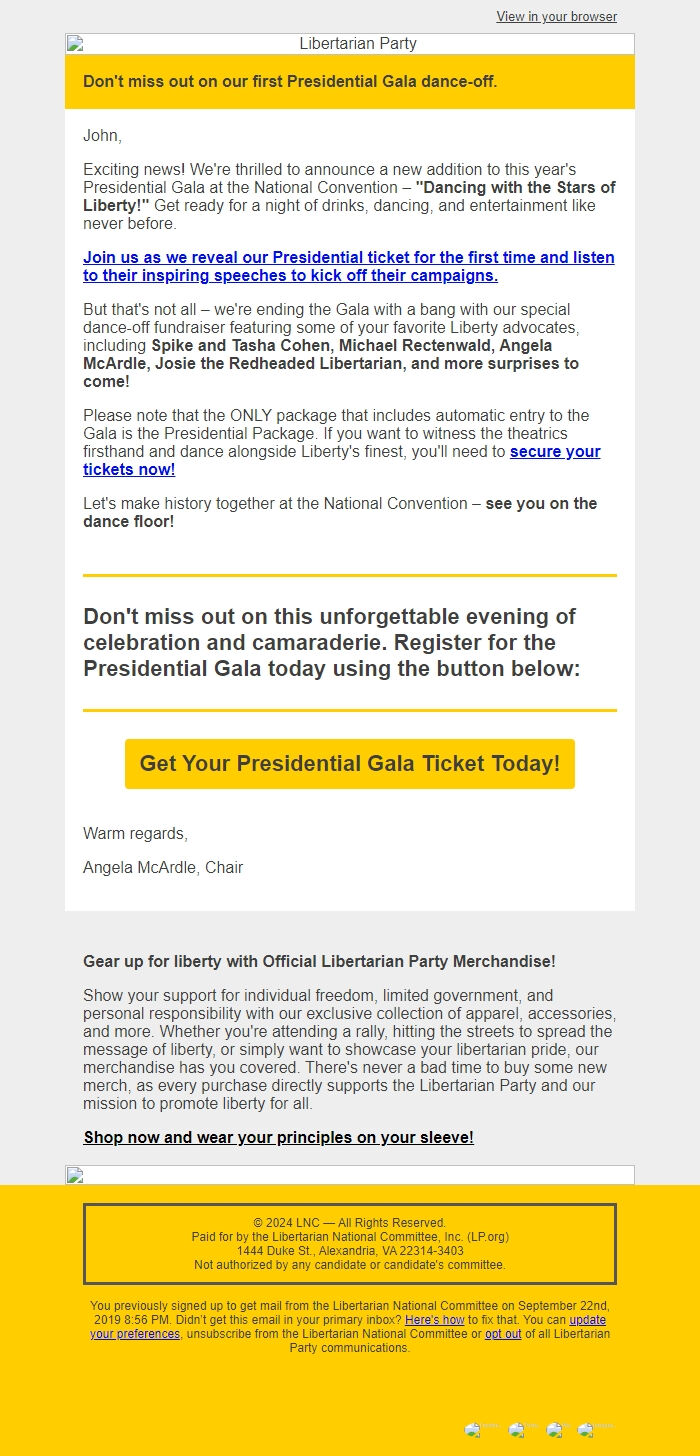The image size is (700, 1456).
Task: Open 'View in your browser' link
Action: (x=557, y=17)
